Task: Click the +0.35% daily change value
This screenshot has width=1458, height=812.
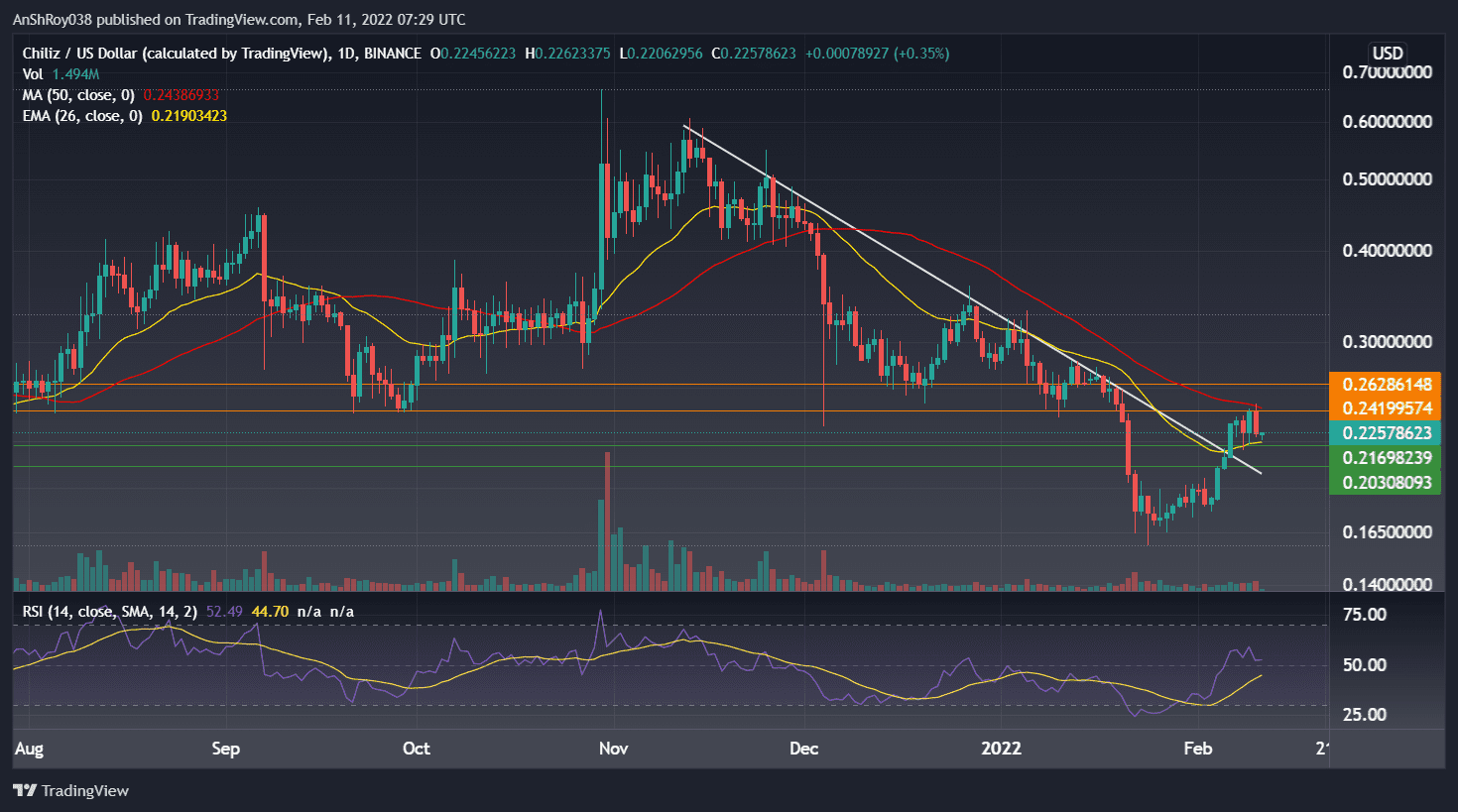Action: click(919, 54)
